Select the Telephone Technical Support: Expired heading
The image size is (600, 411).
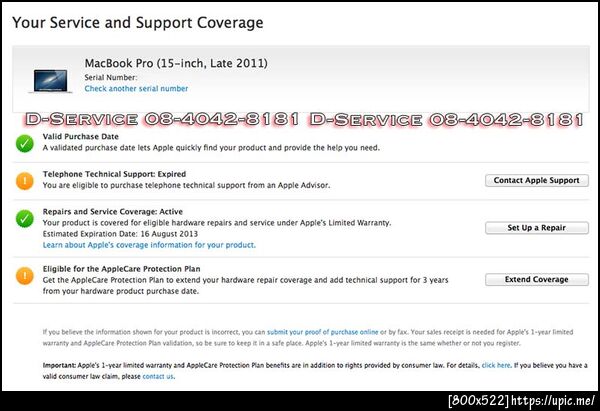[114, 174]
